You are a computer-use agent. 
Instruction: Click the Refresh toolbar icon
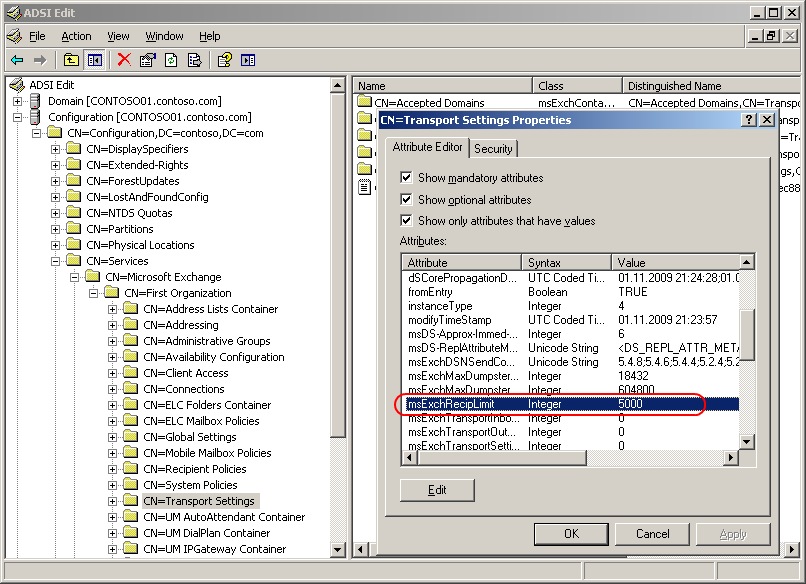pos(171,60)
